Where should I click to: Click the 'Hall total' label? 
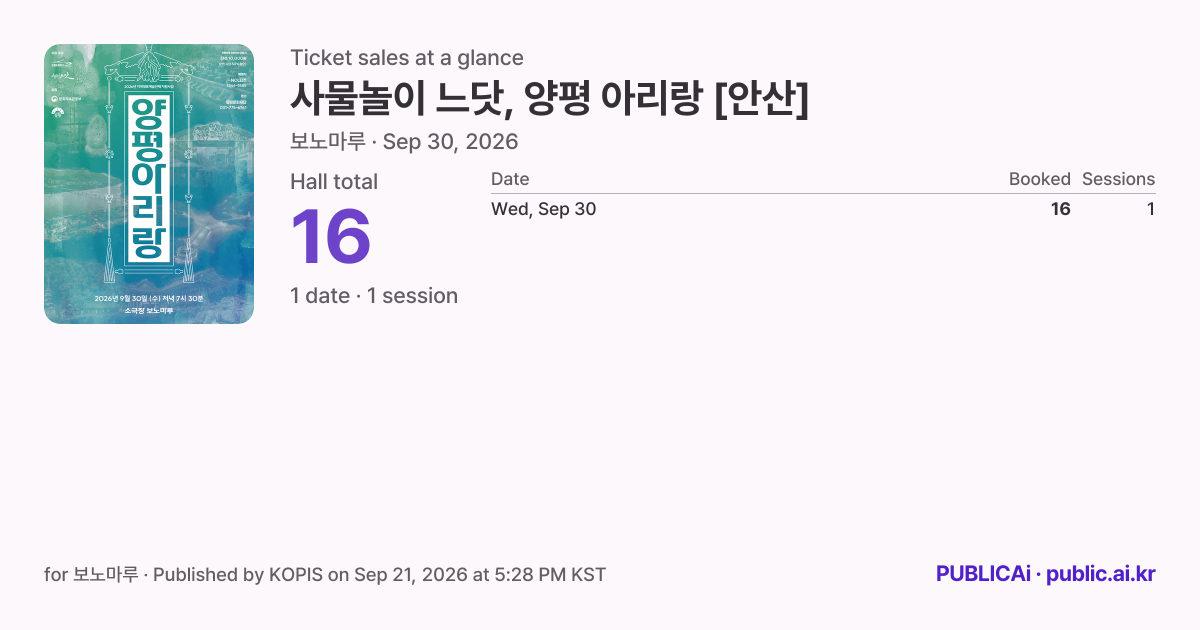334,181
